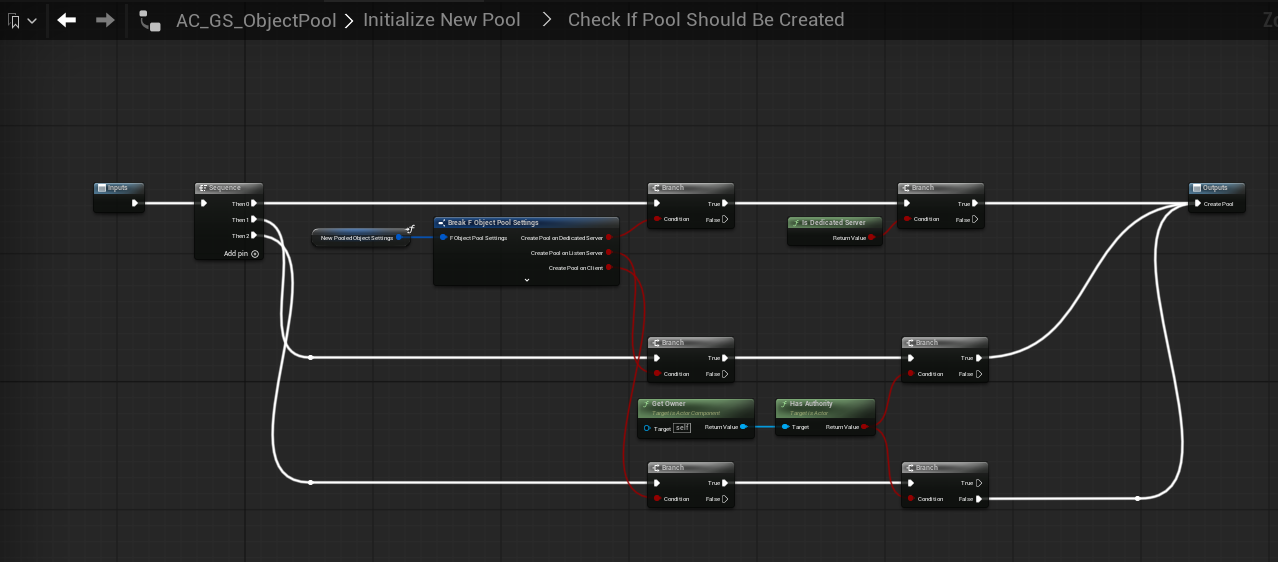Image resolution: width=1278 pixels, height=562 pixels.
Task: Click the self field on Get Owner
Action: 682,427
